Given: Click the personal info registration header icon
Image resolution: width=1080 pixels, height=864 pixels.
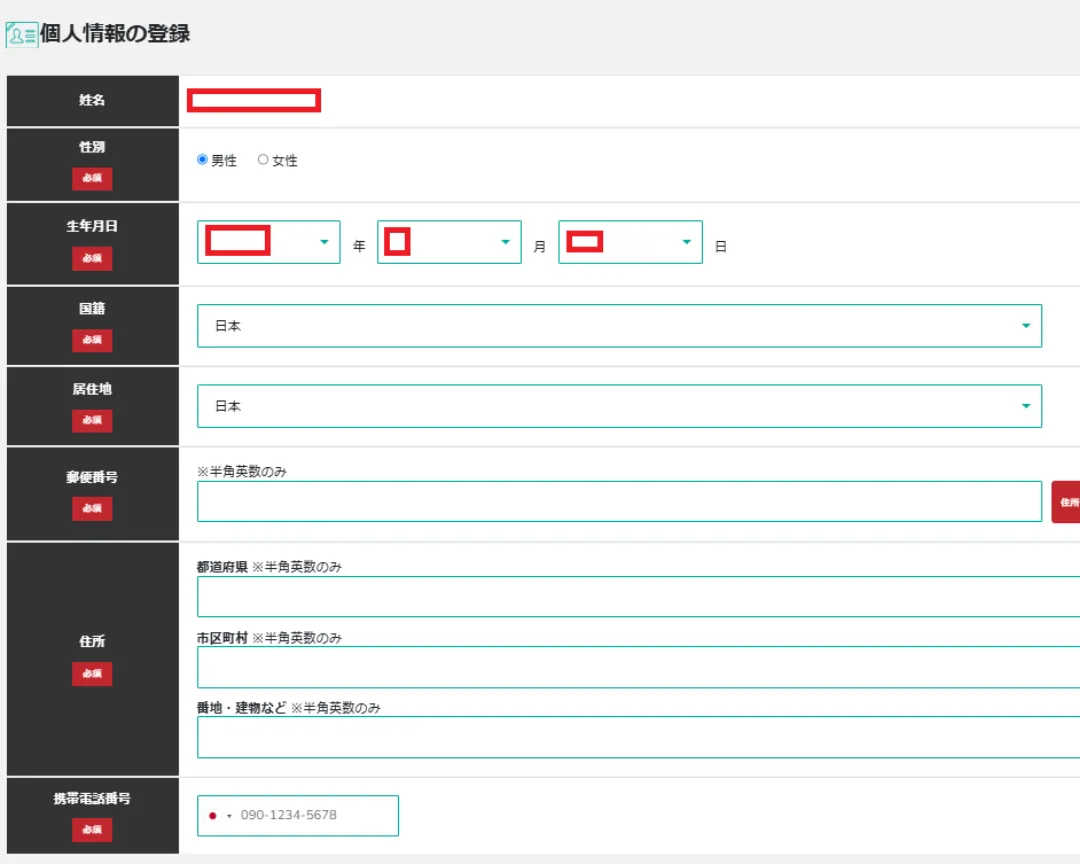Looking at the screenshot, I should 21,34.
